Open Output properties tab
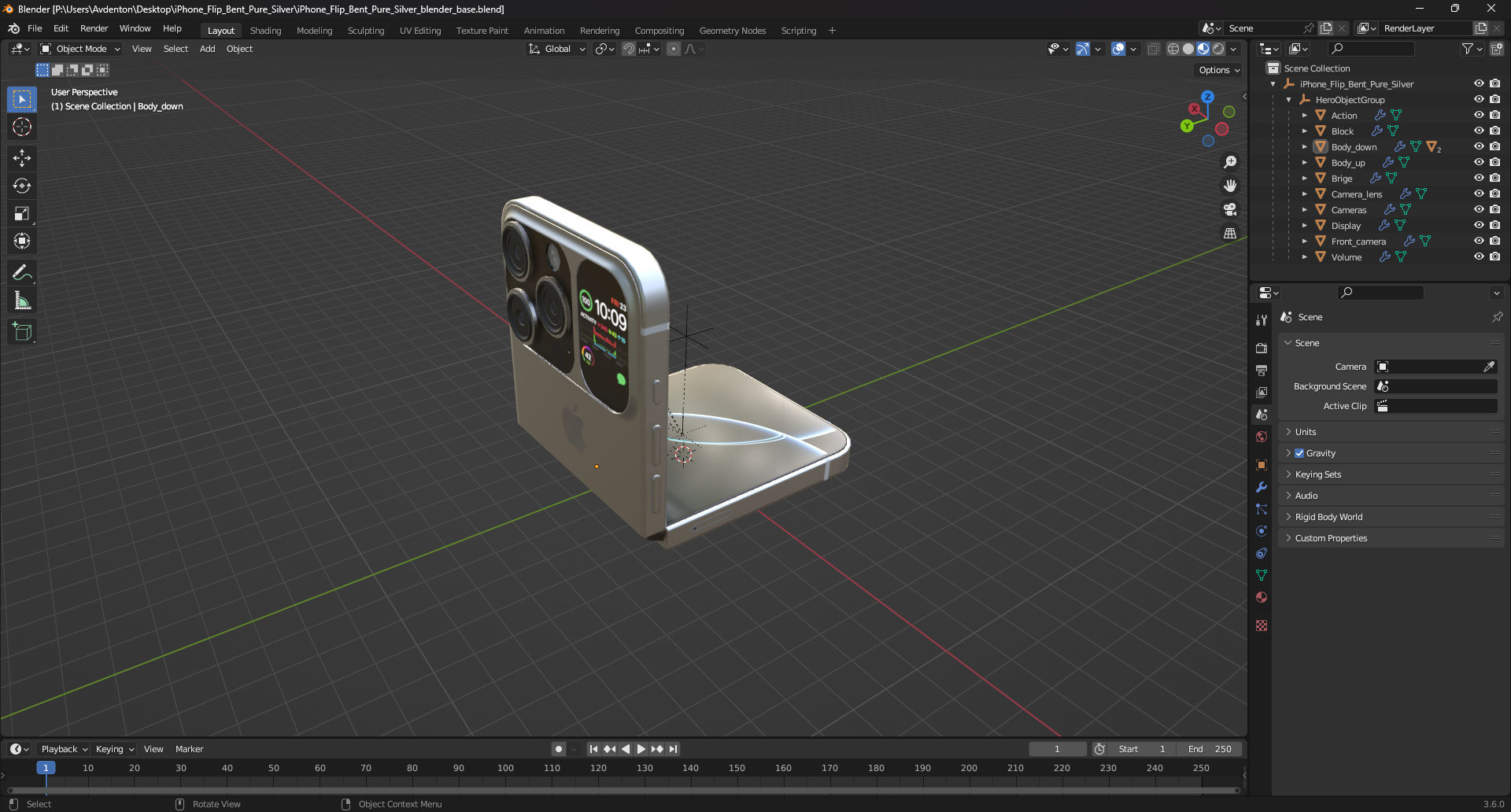 pos(1262,370)
